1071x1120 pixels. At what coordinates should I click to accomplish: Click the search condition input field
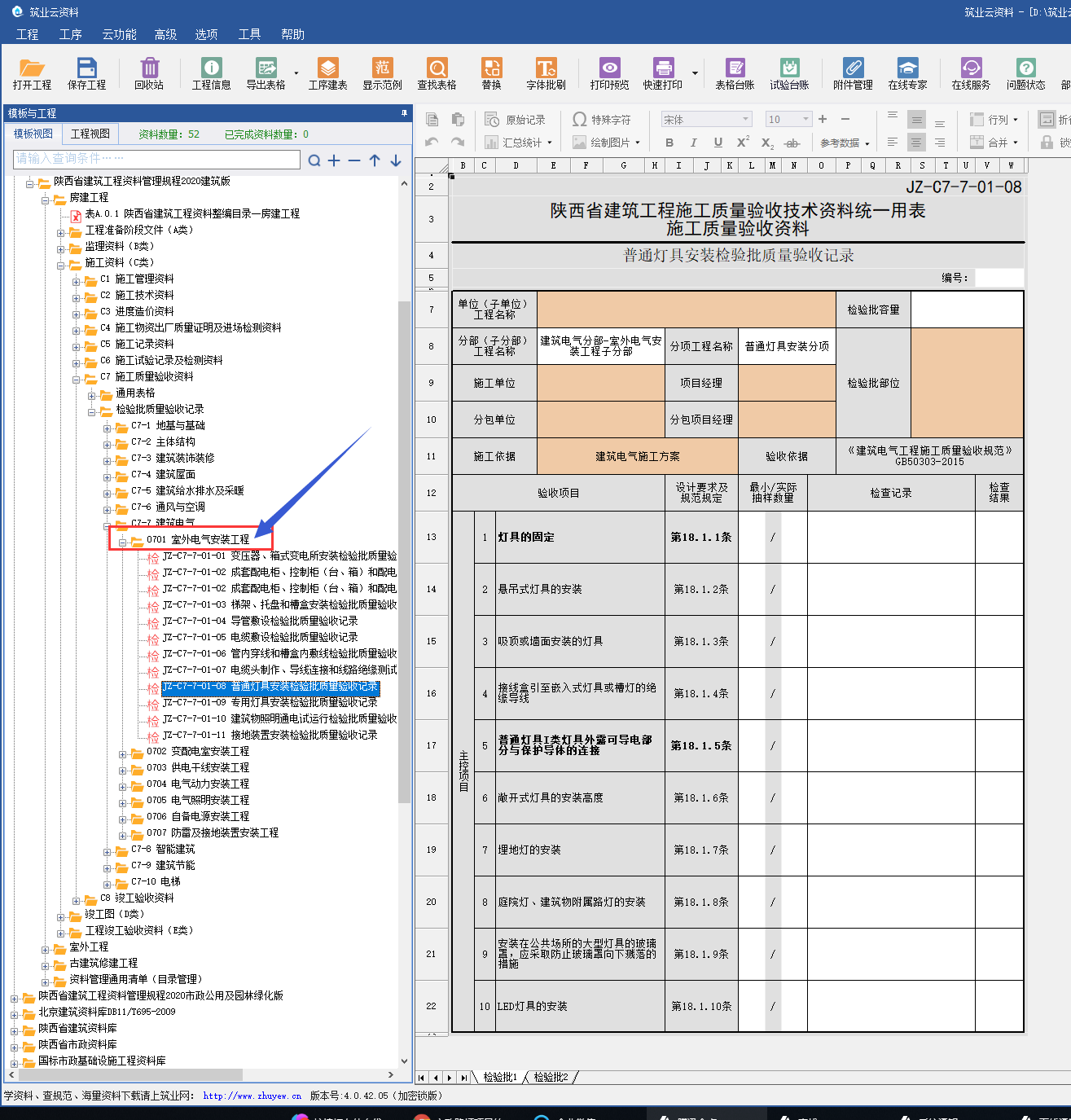pos(156,158)
